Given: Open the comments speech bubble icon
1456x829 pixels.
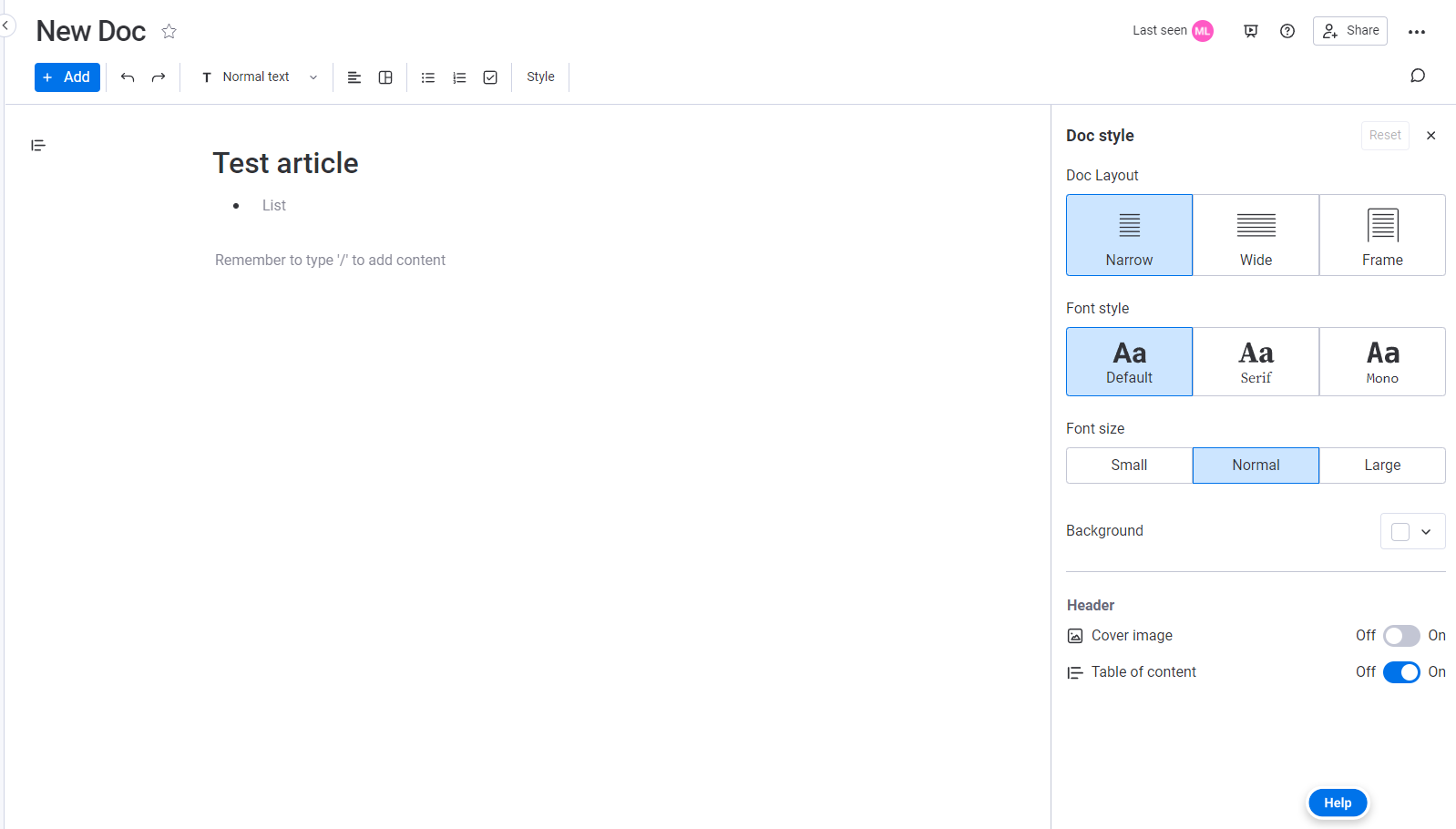Looking at the screenshot, I should [x=1417, y=76].
